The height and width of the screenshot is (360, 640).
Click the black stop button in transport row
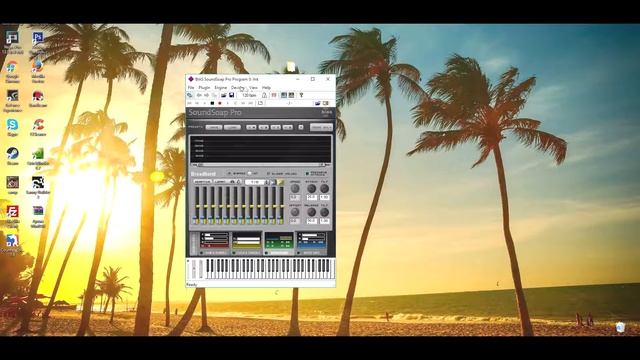click(x=212, y=103)
